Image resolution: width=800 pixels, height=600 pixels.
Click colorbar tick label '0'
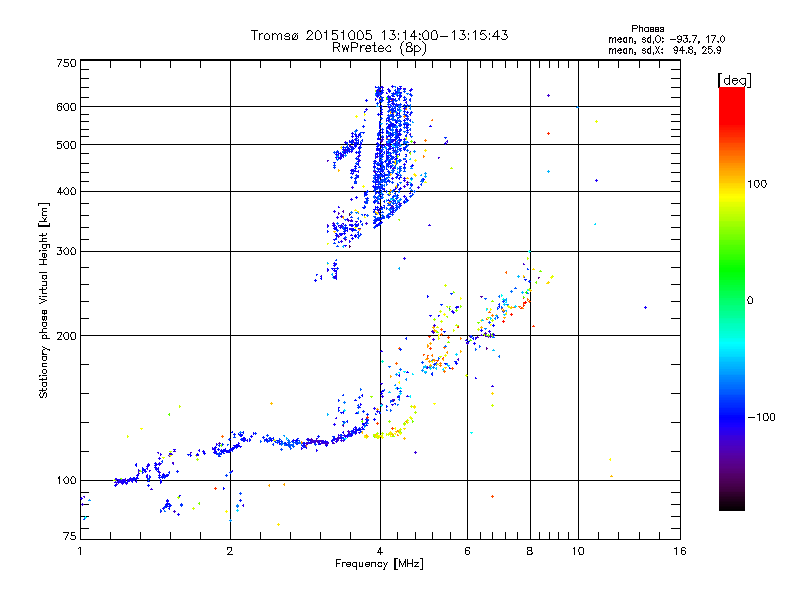pos(750,301)
